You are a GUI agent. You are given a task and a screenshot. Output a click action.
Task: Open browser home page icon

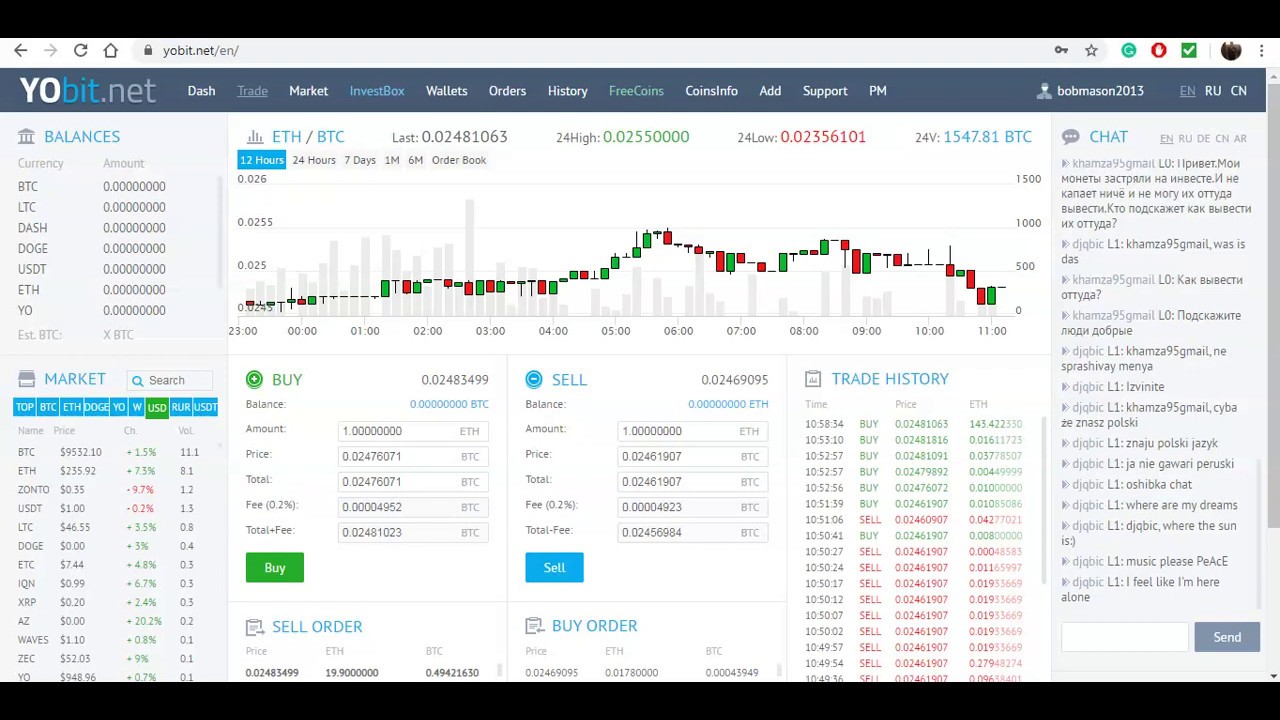[111, 50]
